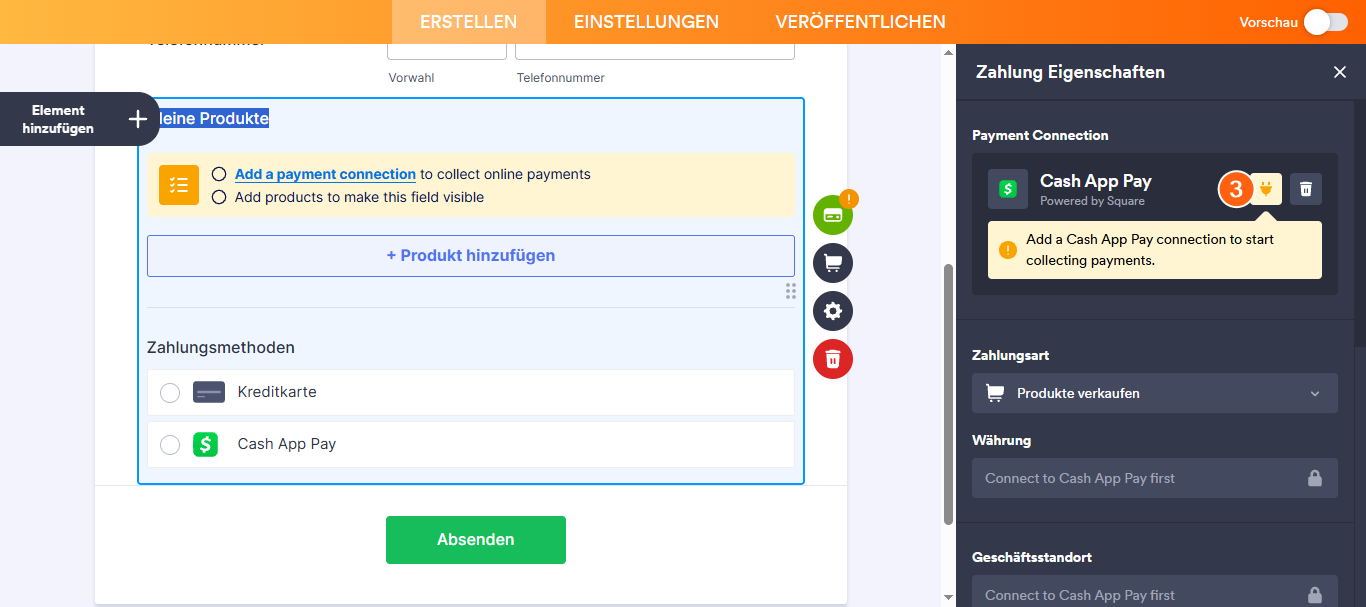Click the Element hinzufügen plus button
The height and width of the screenshot is (607, 1366).
pos(138,119)
